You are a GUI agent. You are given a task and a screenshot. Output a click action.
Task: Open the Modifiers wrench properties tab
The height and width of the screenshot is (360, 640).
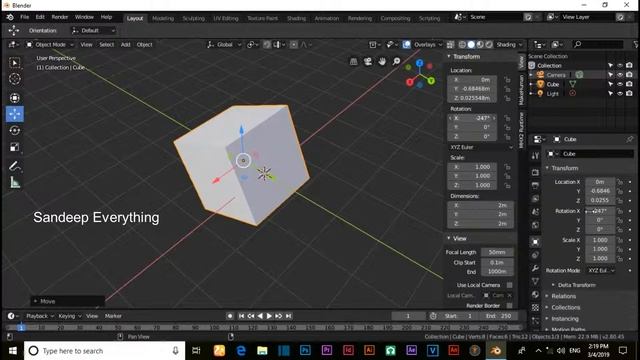pos(535,268)
